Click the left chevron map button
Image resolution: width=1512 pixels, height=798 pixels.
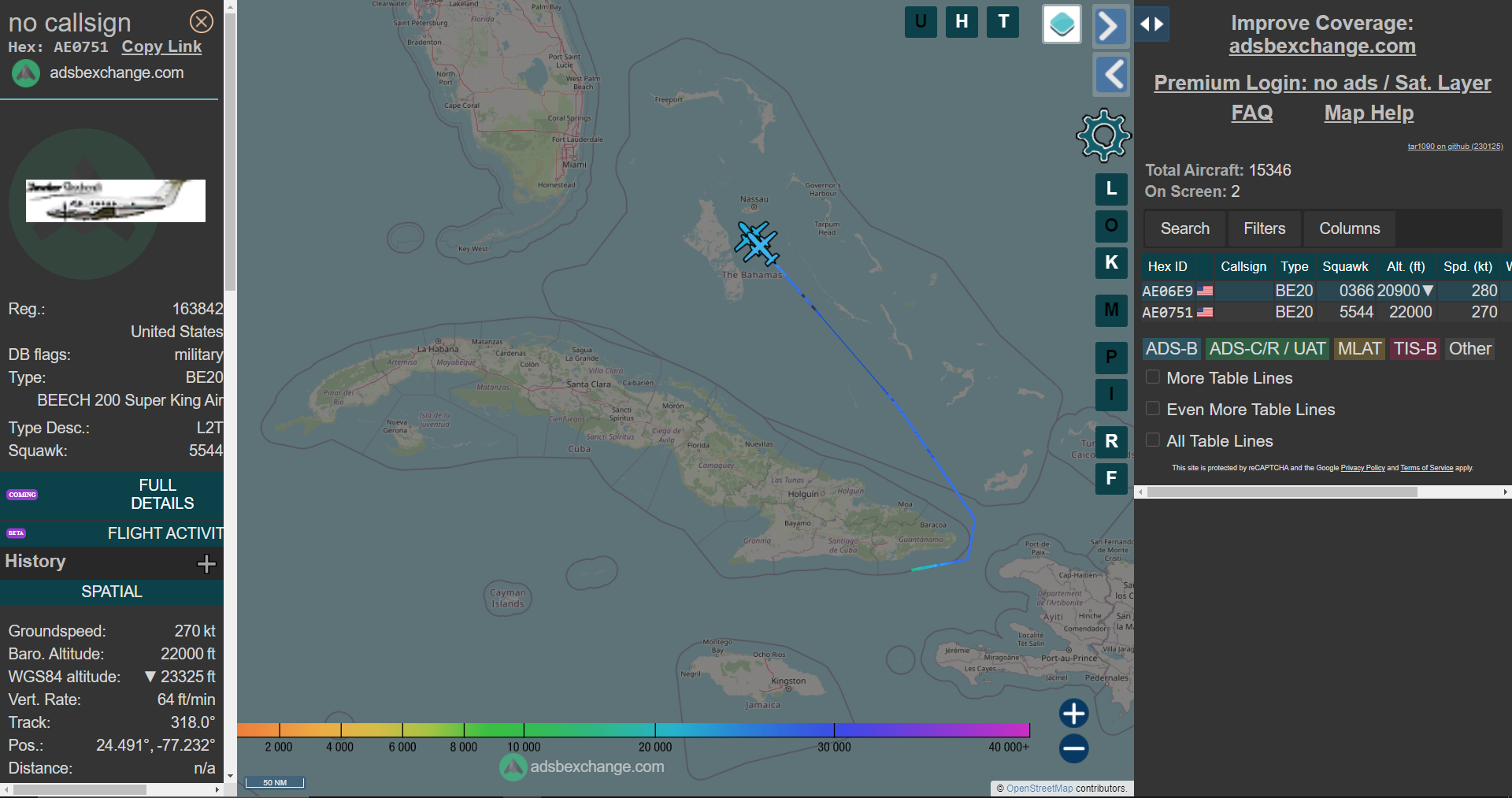[1112, 76]
